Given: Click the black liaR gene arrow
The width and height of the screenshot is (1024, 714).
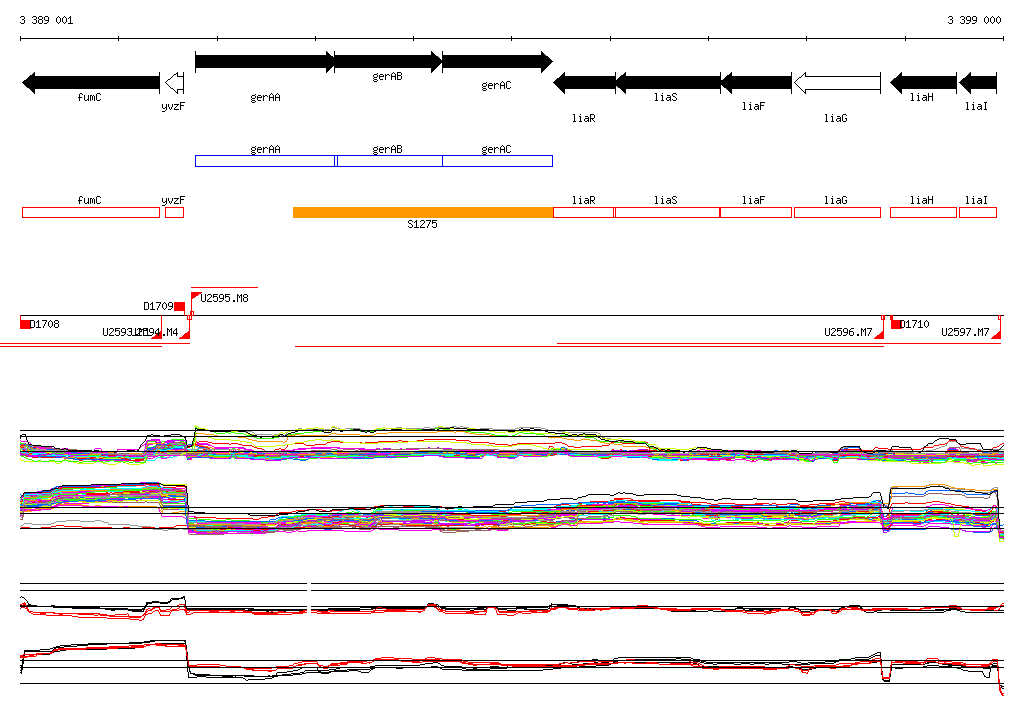Looking at the screenshot, I should (584, 83).
